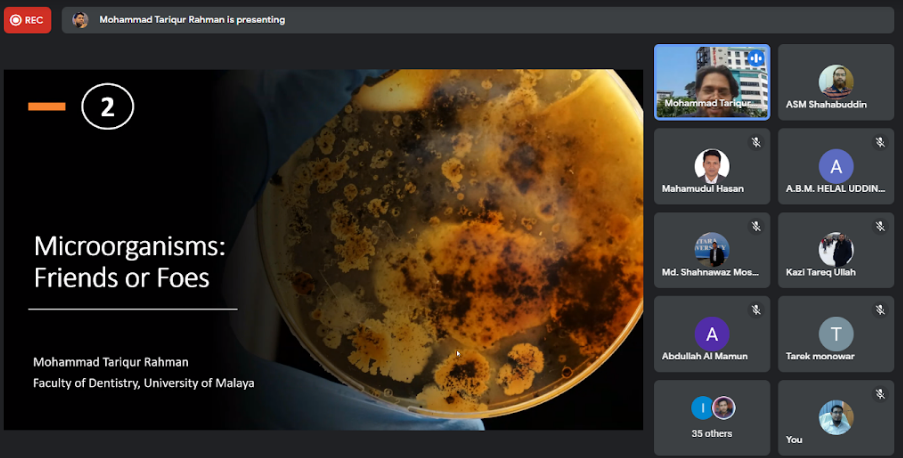Click 'Abdullah Al Mamun' name label
Viewport: 903px width, 458px height.
[x=705, y=356]
